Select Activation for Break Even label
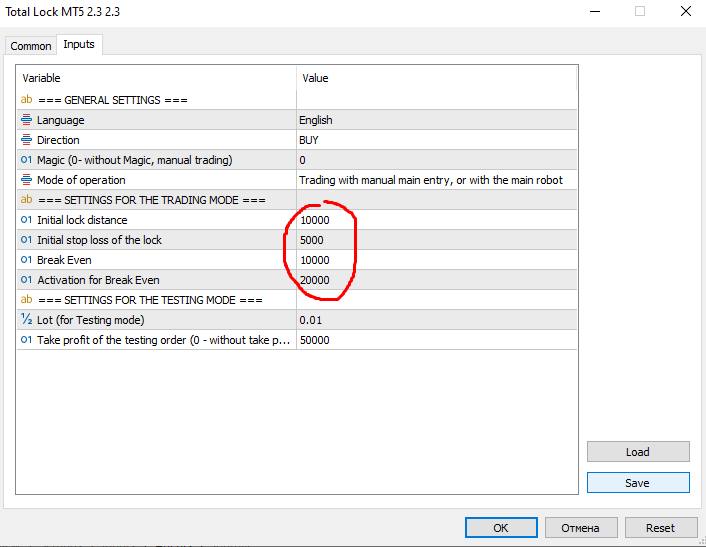The width and height of the screenshot is (706, 547). [98, 280]
